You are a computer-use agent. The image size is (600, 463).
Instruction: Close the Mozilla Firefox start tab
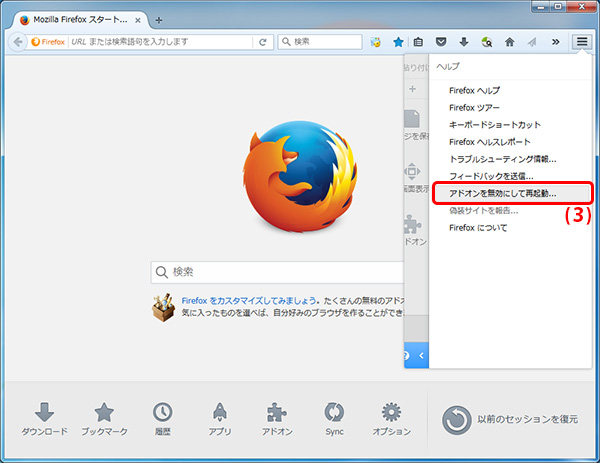click(138, 20)
